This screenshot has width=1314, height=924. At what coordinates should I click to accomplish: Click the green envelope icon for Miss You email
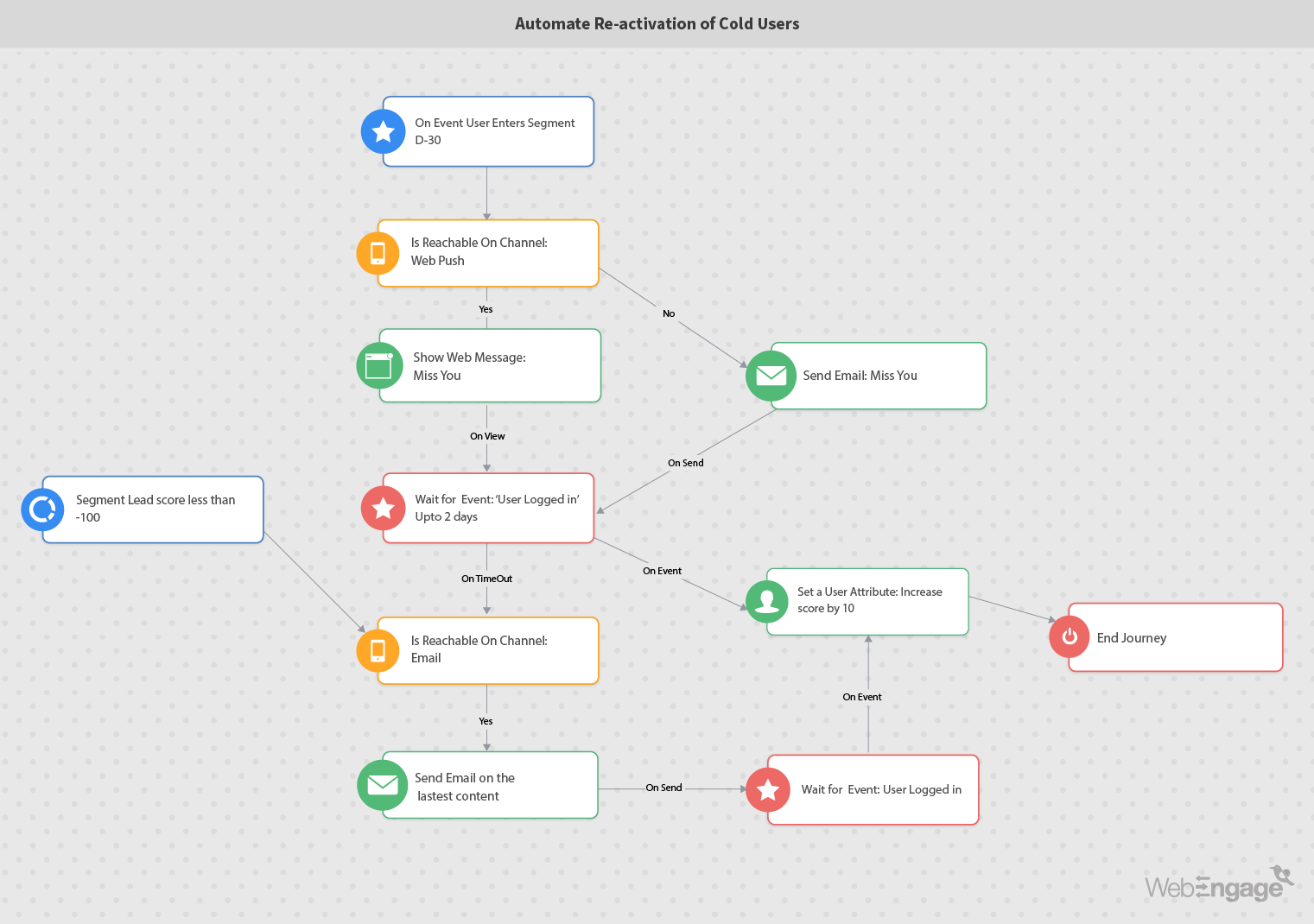click(771, 376)
